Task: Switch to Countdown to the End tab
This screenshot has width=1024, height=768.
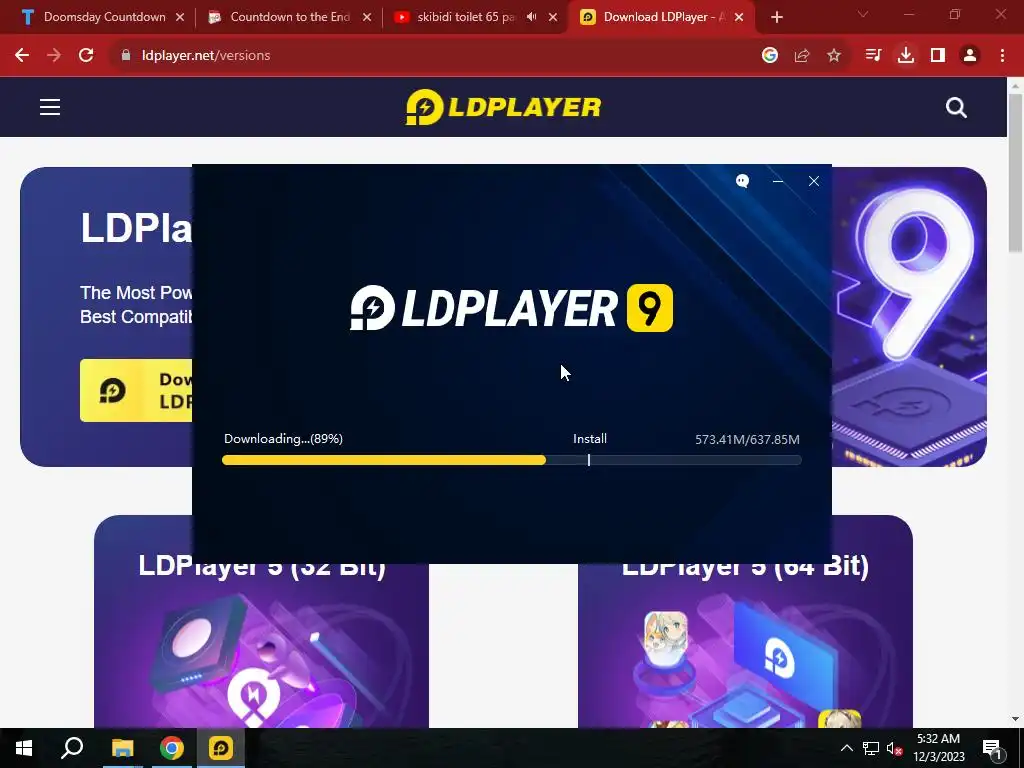Action: (x=289, y=17)
